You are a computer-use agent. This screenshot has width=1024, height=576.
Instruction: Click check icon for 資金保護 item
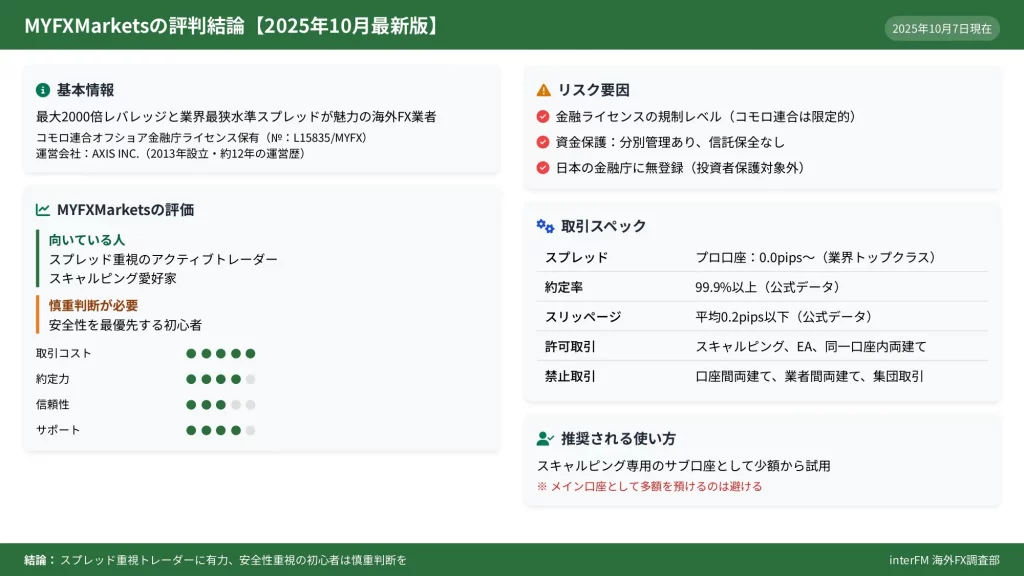point(543,142)
